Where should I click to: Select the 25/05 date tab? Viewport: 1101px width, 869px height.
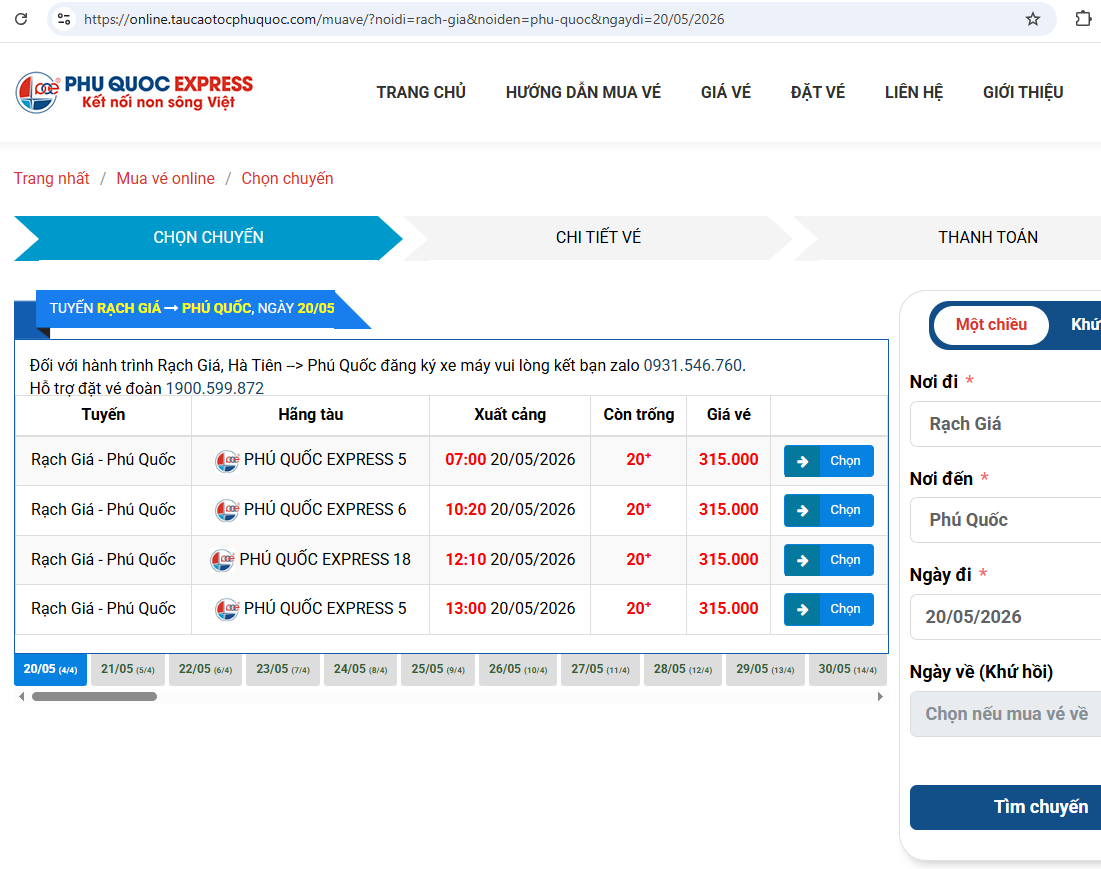438,670
